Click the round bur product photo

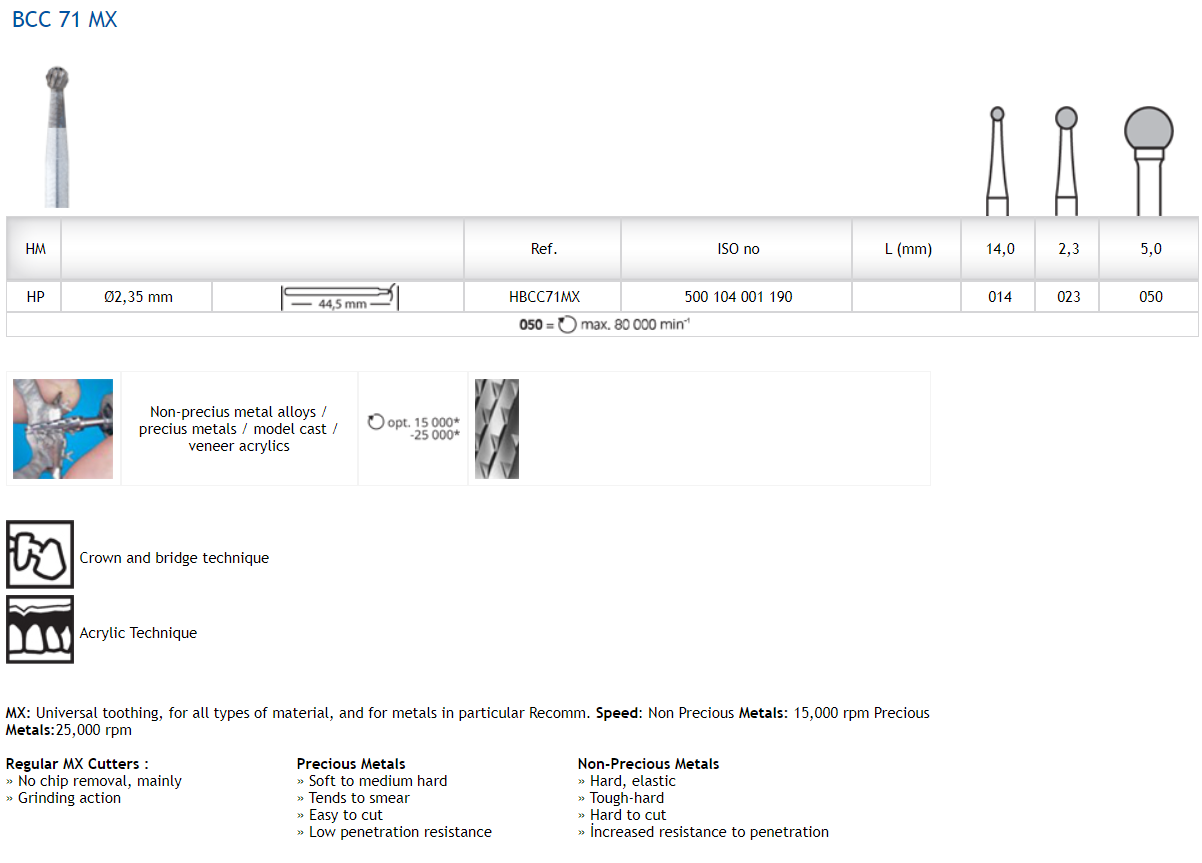click(x=58, y=136)
